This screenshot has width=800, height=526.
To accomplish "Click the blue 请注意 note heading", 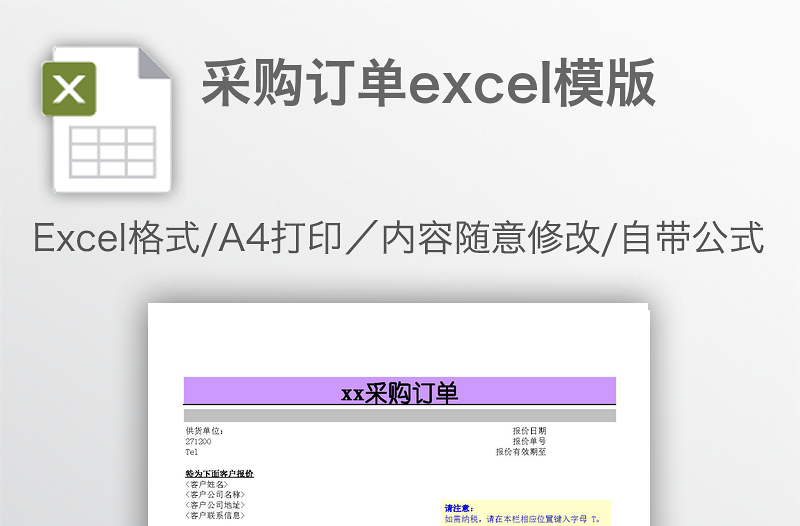I will [458, 508].
